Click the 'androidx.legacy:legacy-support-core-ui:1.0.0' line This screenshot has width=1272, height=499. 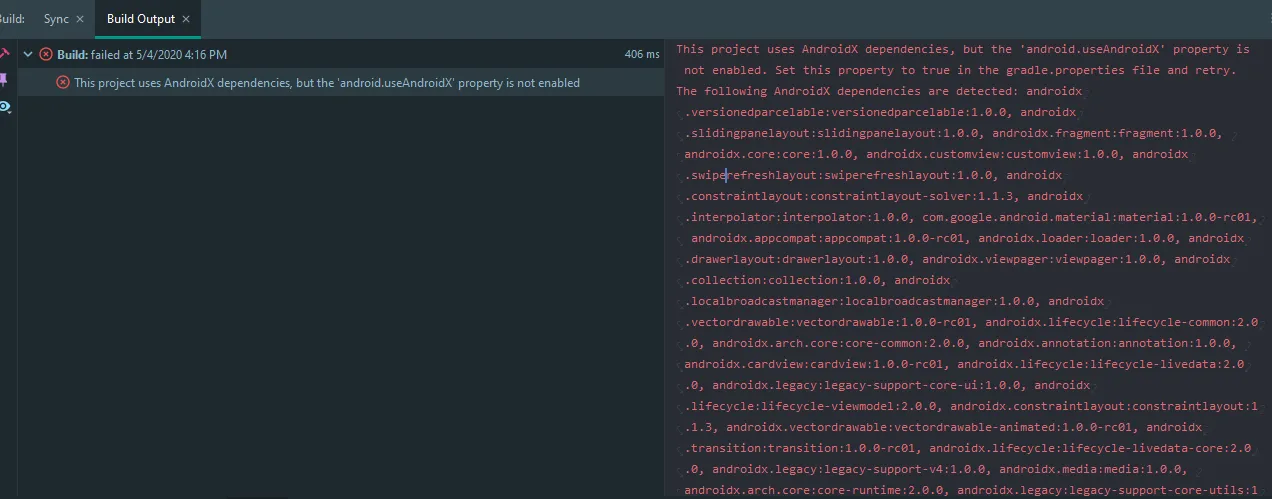887,385
